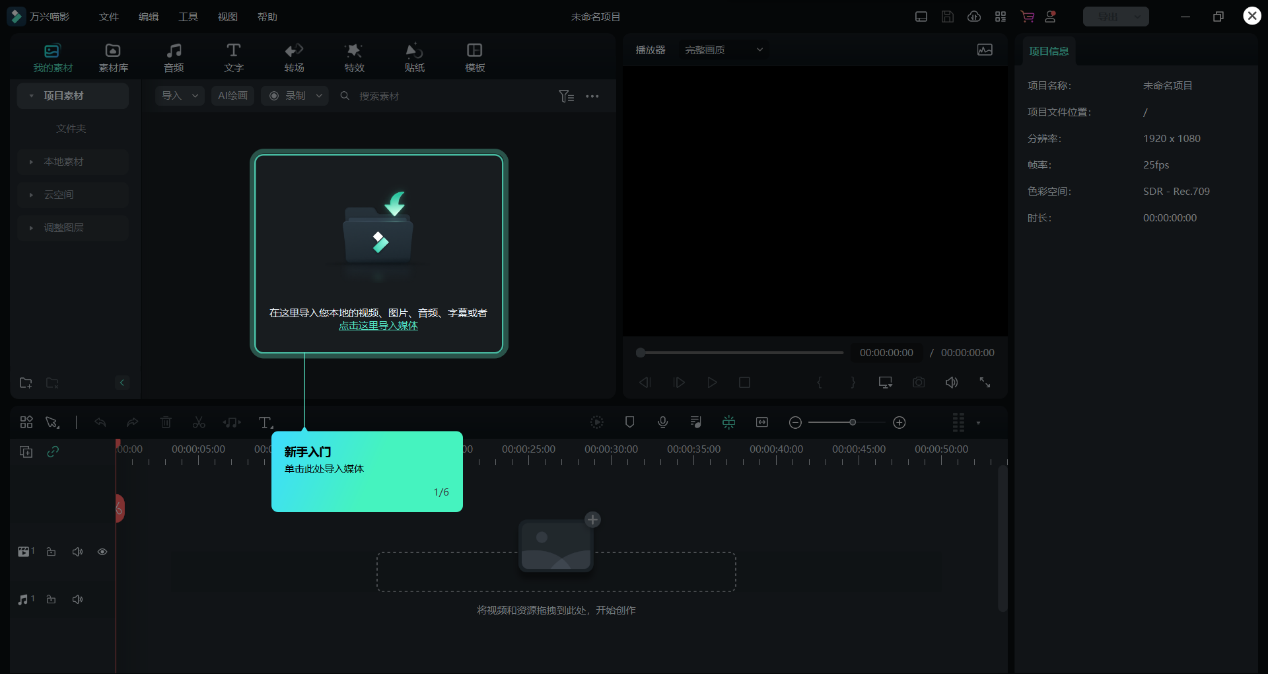Click the AI绘画 button

coord(232,96)
